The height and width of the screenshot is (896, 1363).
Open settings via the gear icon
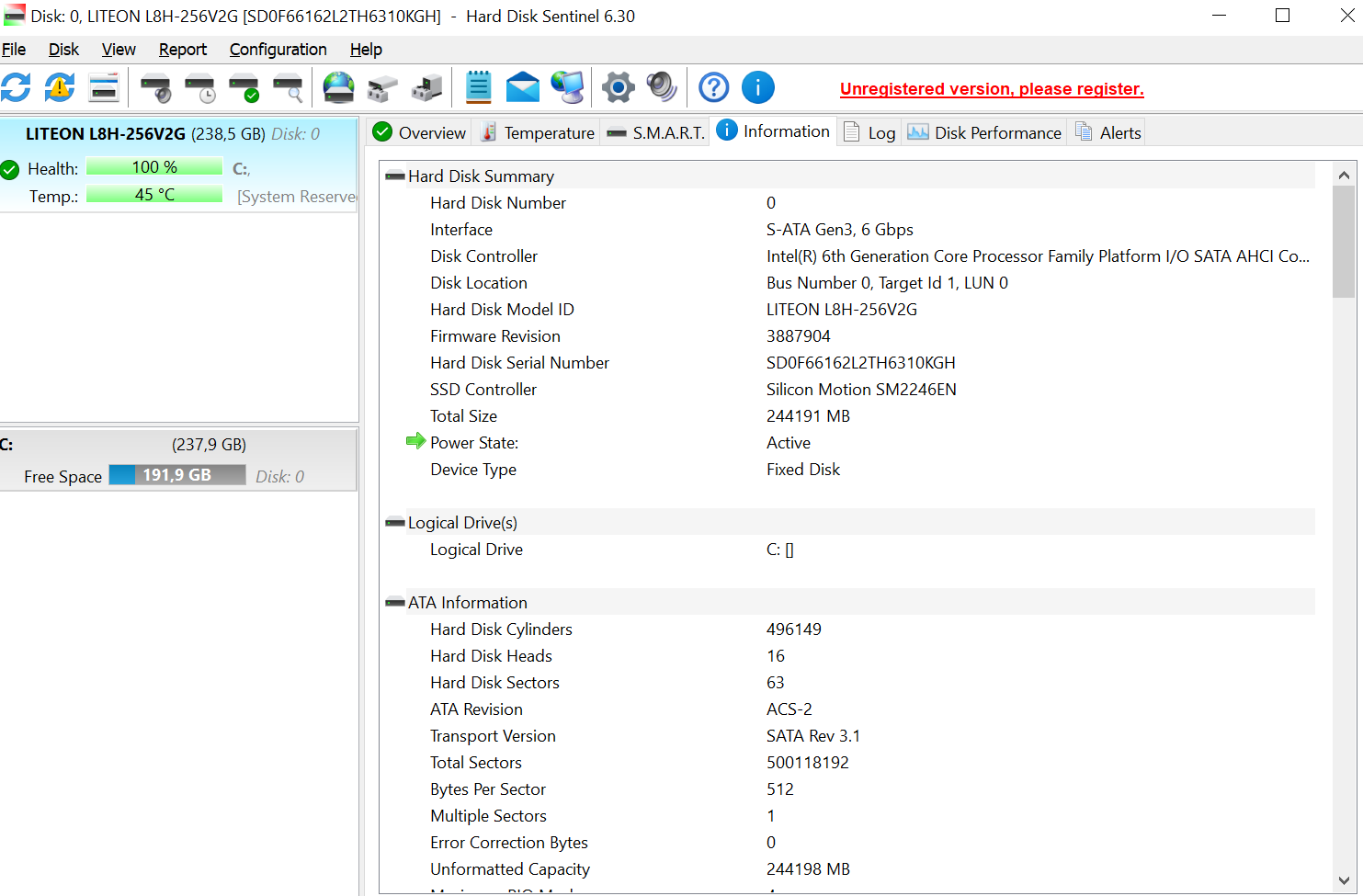[x=618, y=88]
